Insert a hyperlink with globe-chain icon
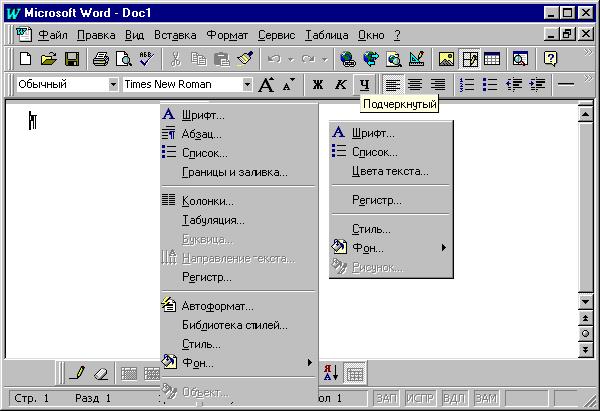The height and width of the screenshot is (411, 600). pyautogui.click(x=347, y=59)
